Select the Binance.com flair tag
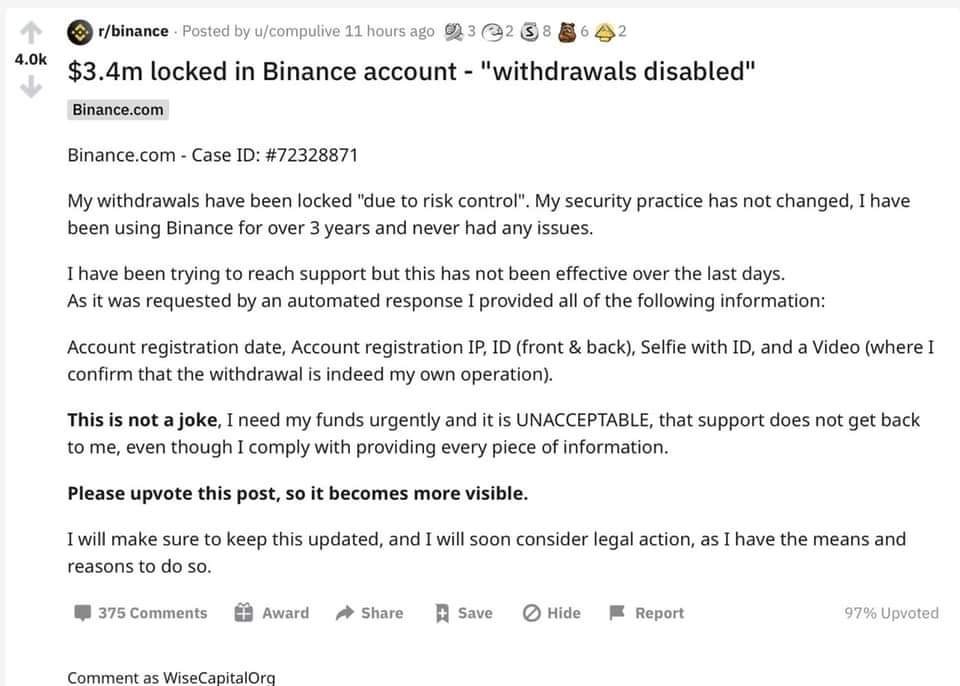 pos(118,110)
